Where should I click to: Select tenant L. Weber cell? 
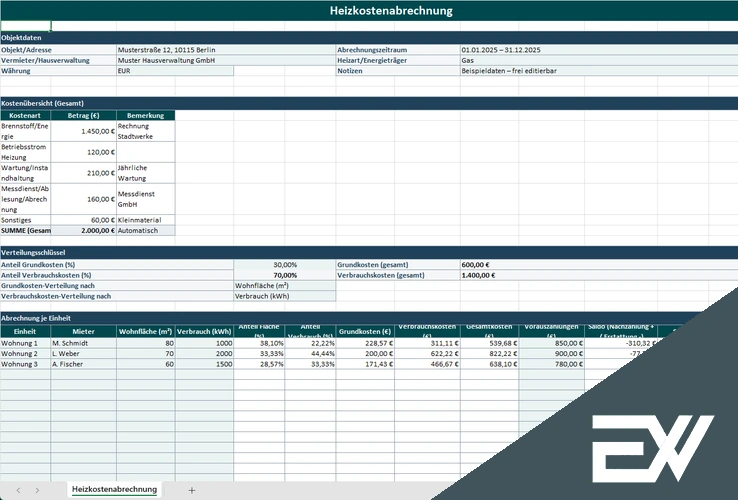coord(83,354)
